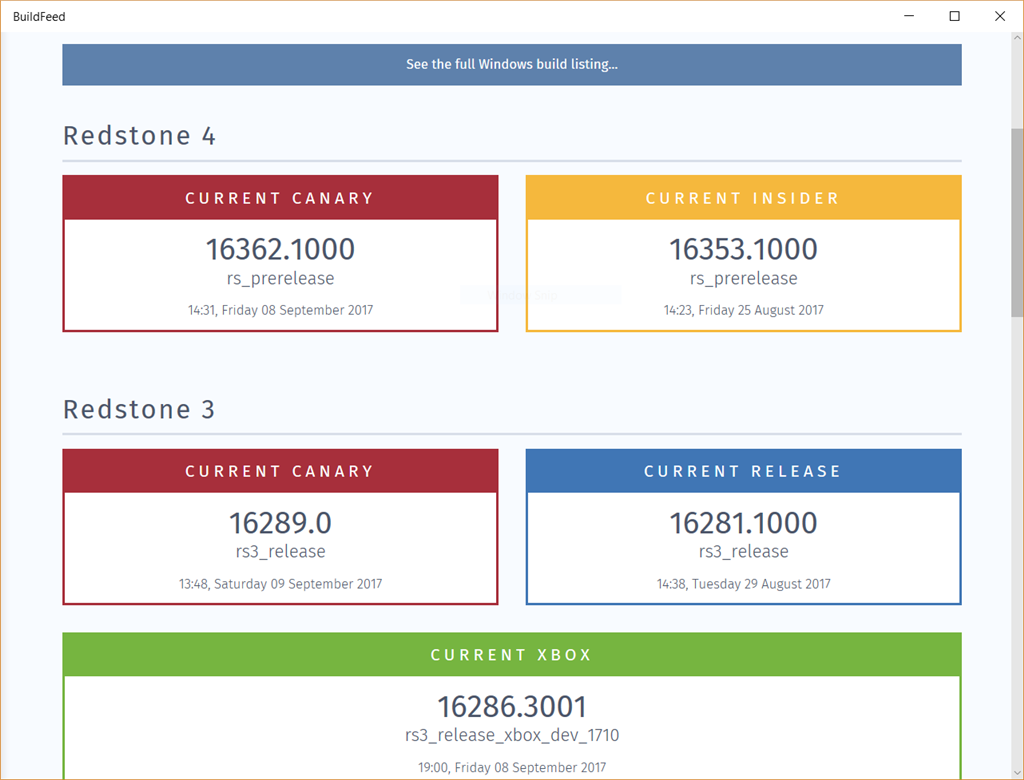Minimize the BuildFeed window

[909, 16]
